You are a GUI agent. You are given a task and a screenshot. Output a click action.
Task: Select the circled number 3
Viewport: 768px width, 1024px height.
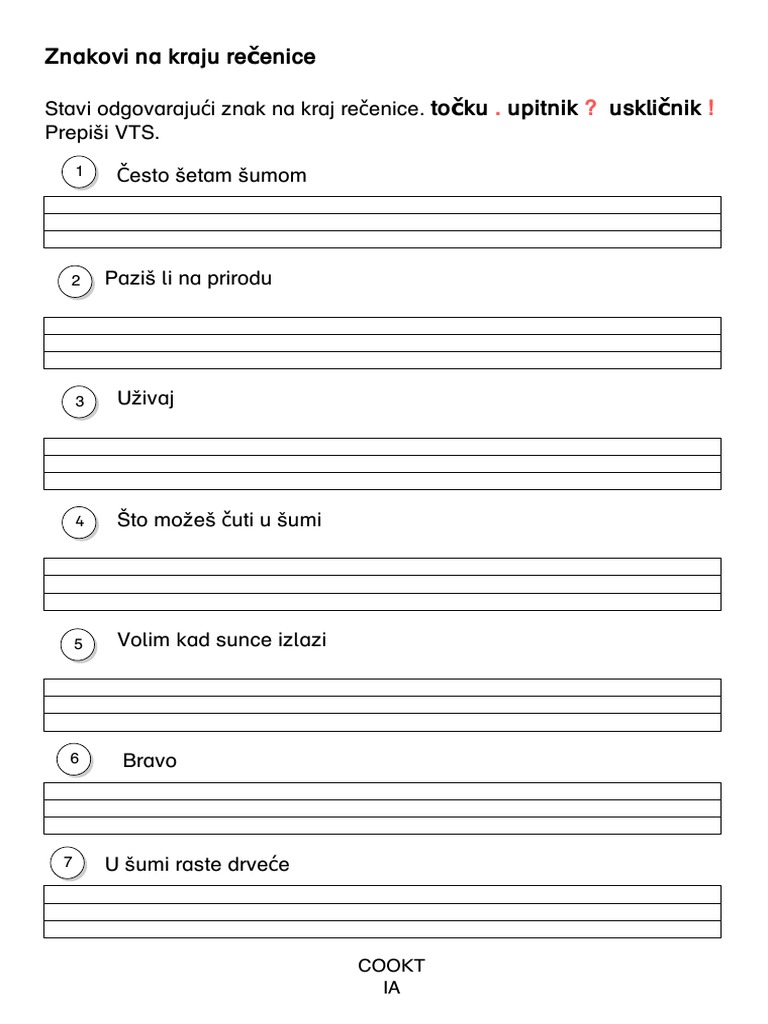pos(79,403)
